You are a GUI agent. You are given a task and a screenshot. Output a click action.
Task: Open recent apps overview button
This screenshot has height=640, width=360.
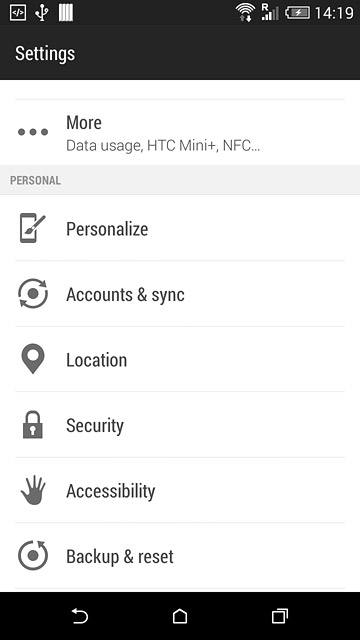click(280, 616)
